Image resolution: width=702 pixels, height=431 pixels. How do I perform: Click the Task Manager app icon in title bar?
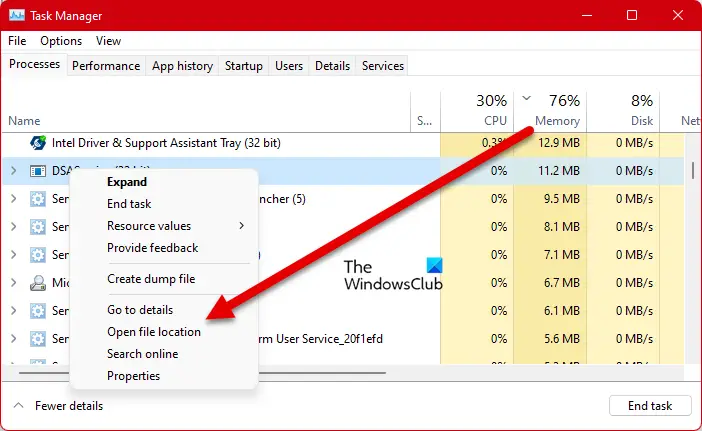coord(17,16)
